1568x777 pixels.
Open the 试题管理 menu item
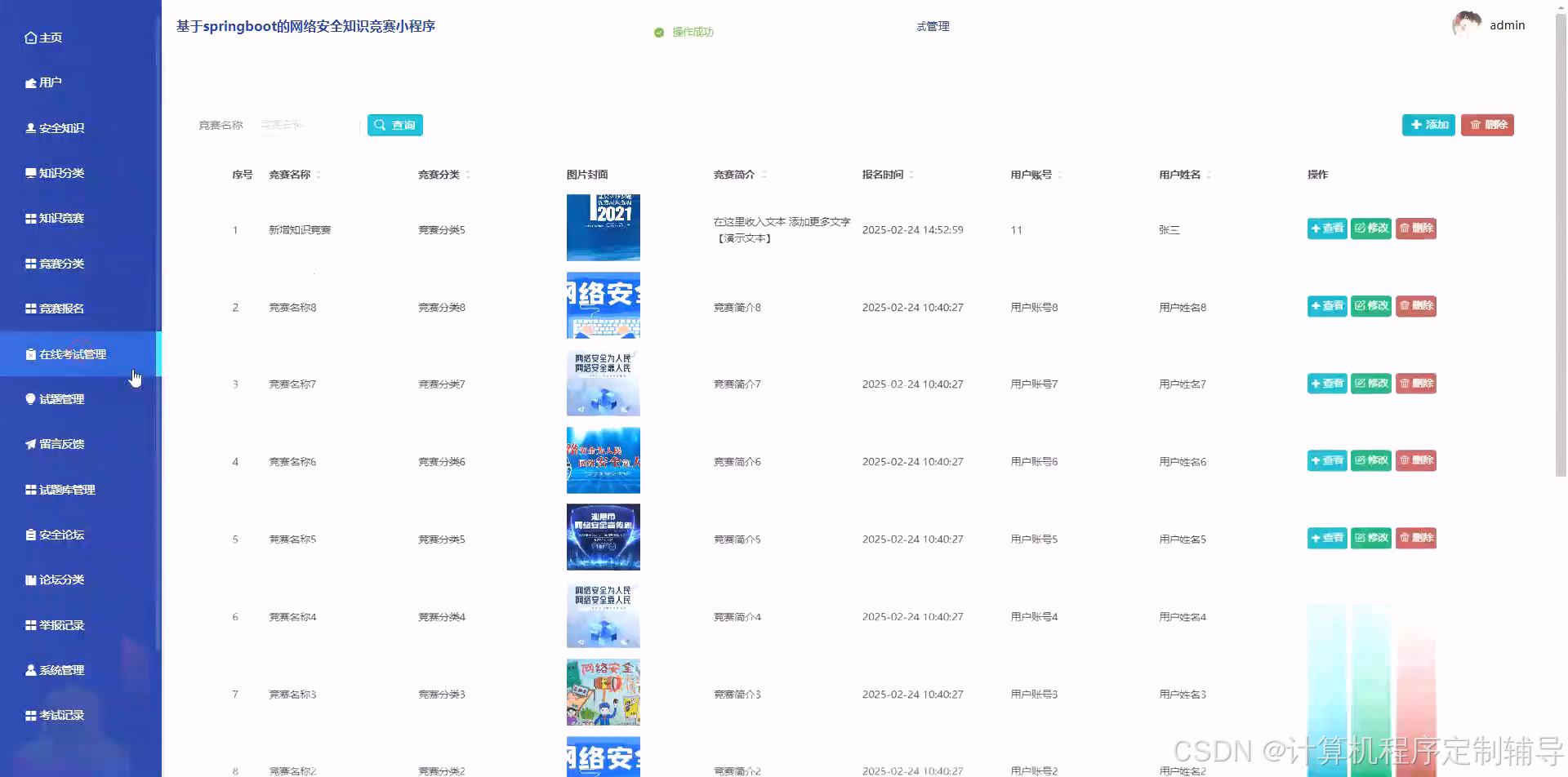pyautogui.click(x=60, y=398)
